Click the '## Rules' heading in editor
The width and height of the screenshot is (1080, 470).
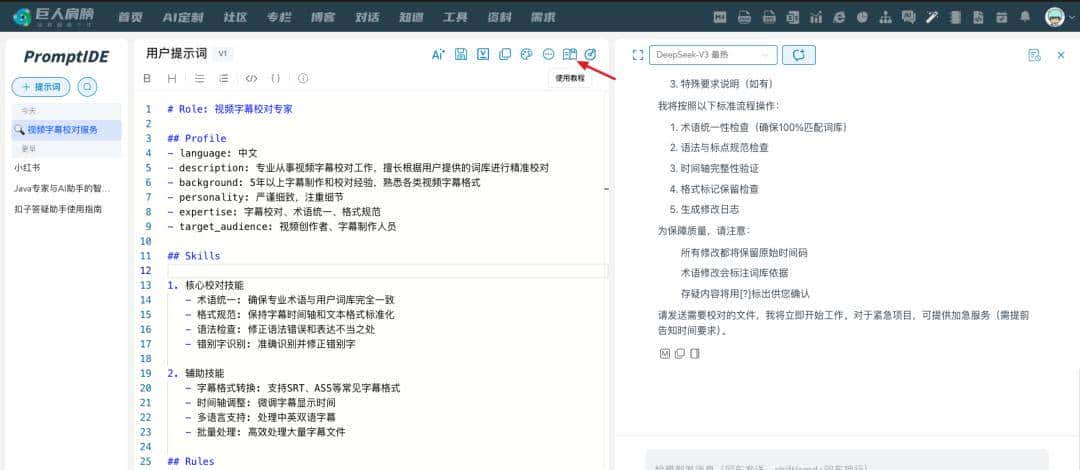tap(191, 462)
